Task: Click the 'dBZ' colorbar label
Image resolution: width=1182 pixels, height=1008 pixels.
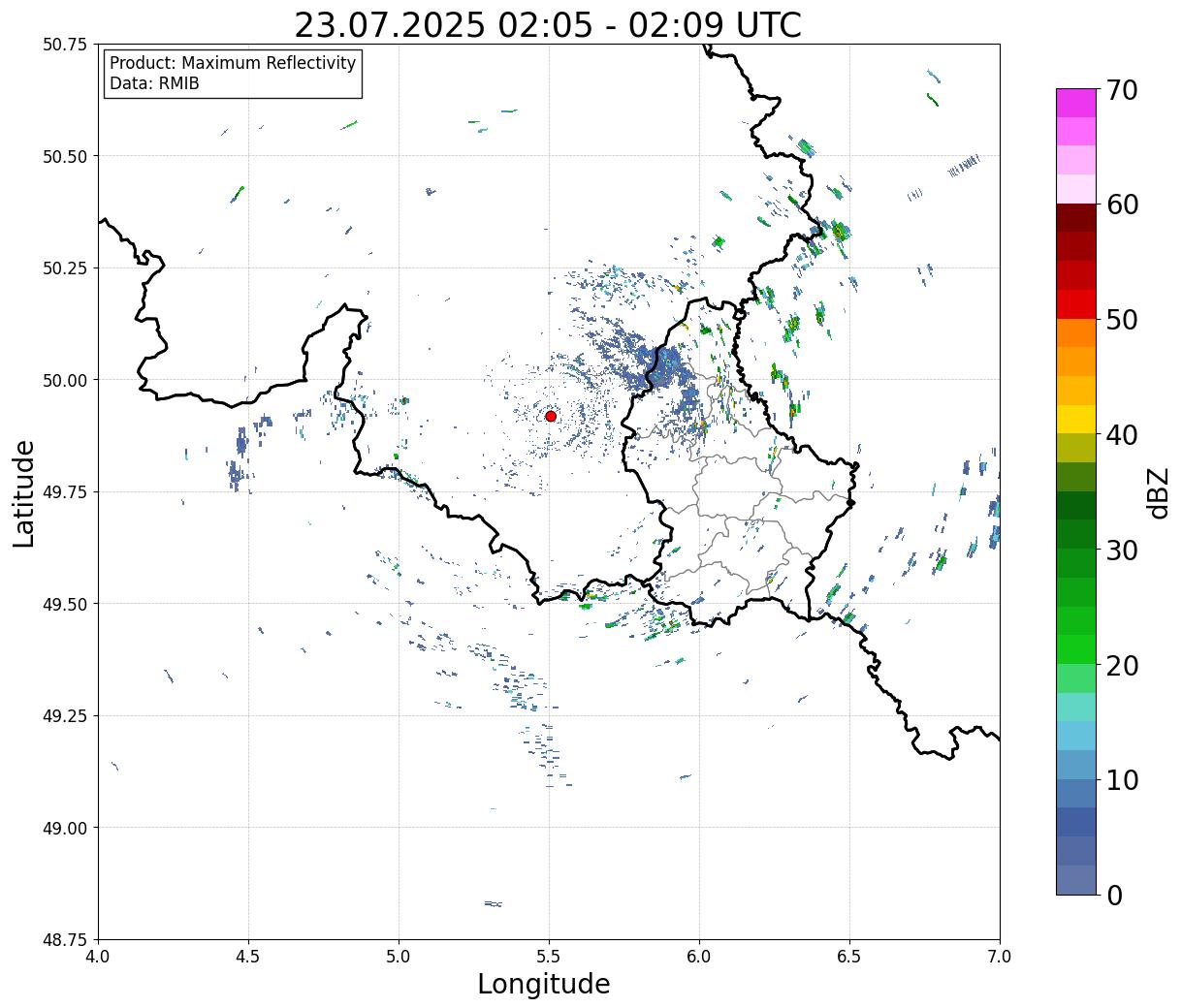Action: pyautogui.click(x=1158, y=493)
